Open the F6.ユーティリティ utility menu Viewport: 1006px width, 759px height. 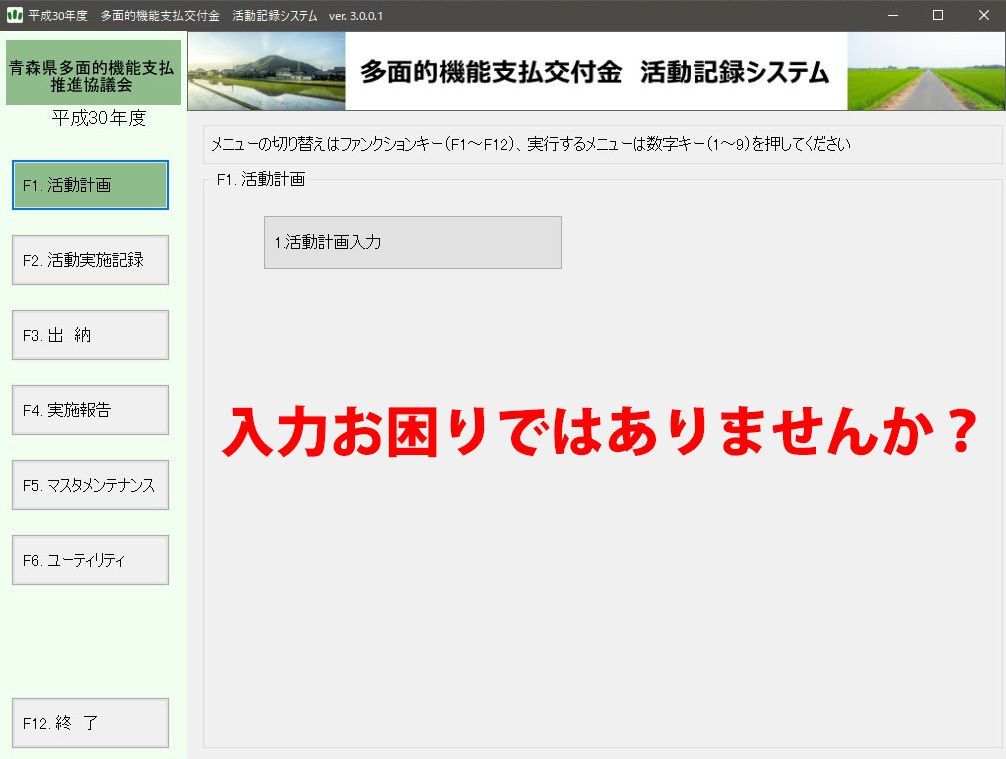click(89, 559)
